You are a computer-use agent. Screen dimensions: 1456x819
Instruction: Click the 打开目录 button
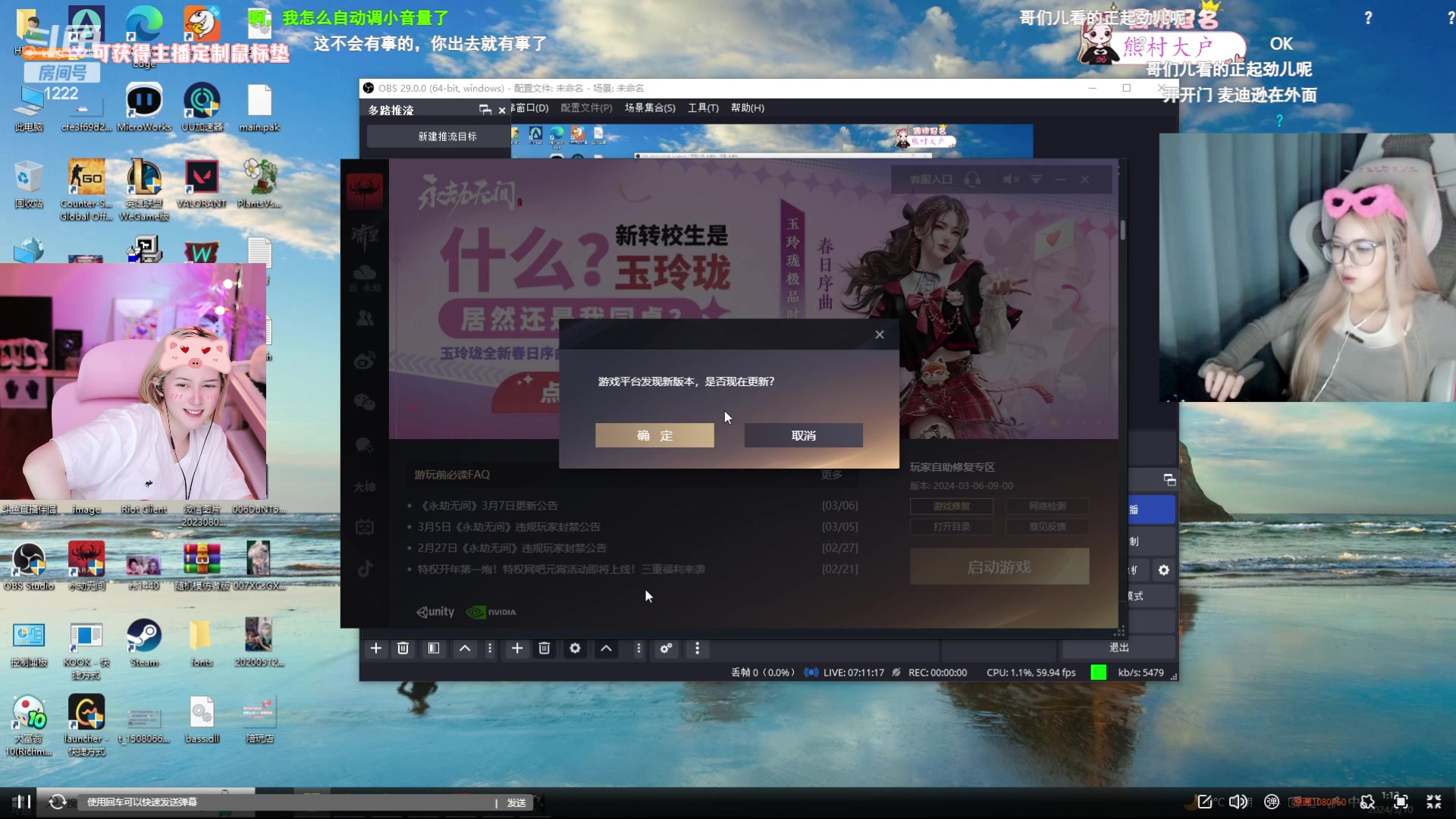click(951, 526)
